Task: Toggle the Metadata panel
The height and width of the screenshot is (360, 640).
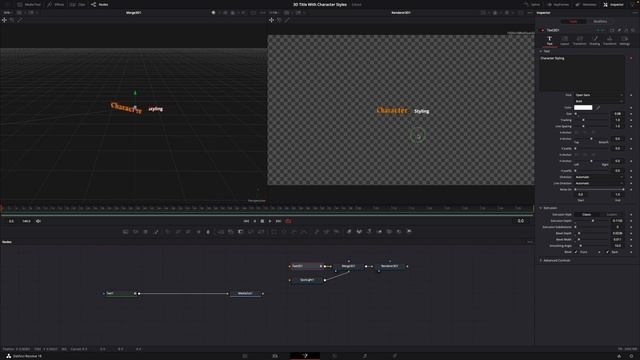Action: point(586,4)
